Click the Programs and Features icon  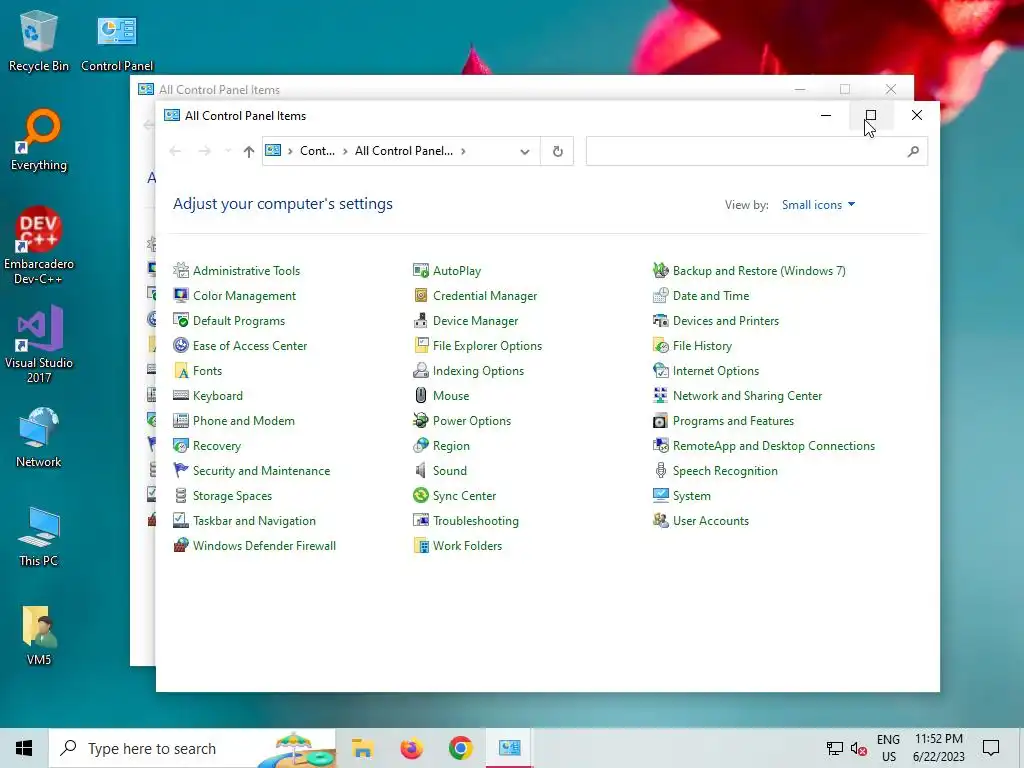click(x=661, y=421)
